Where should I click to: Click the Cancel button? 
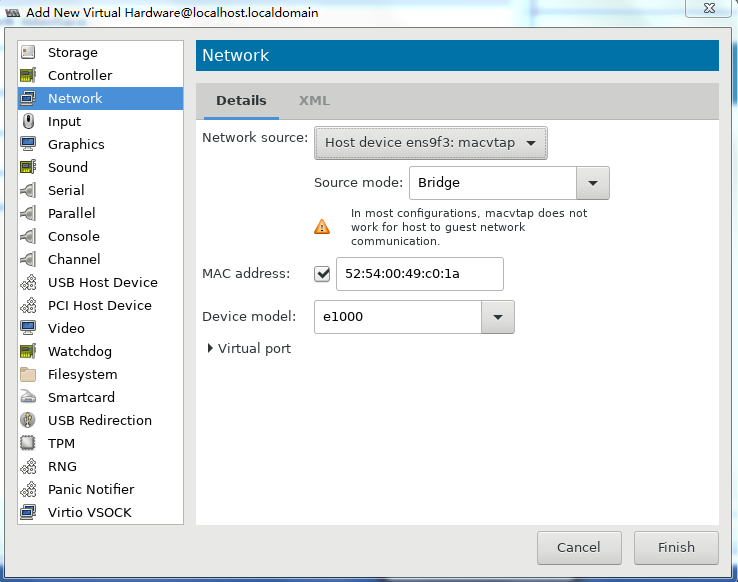pos(579,548)
